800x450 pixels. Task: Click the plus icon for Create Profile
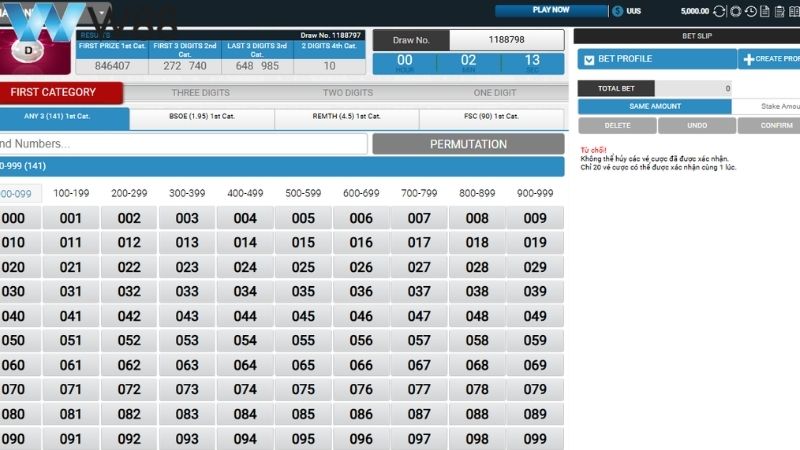(749, 60)
